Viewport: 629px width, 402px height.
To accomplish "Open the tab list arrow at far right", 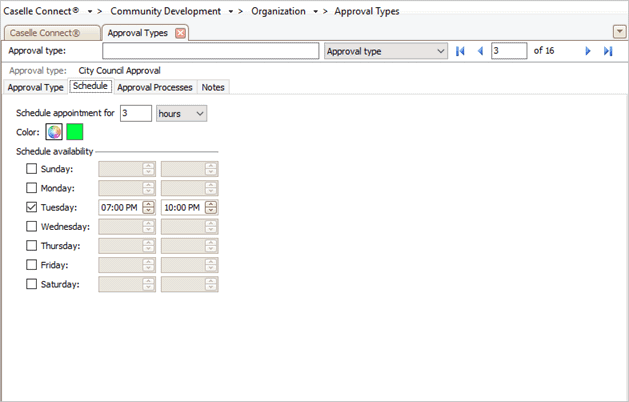I will click(x=619, y=32).
